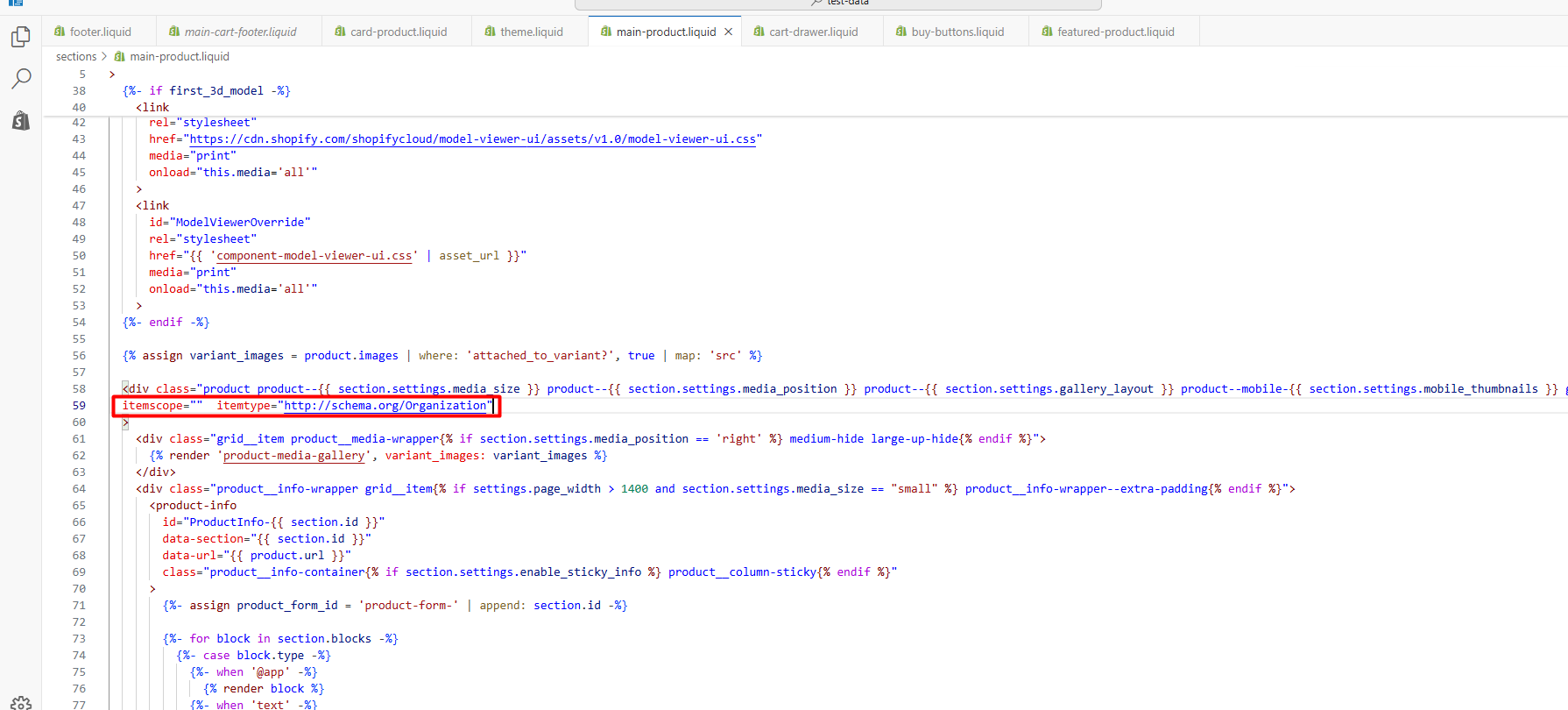Click the Shopify file icon on footer.liquid tab
This screenshot has width=1568, height=710.
point(60,32)
